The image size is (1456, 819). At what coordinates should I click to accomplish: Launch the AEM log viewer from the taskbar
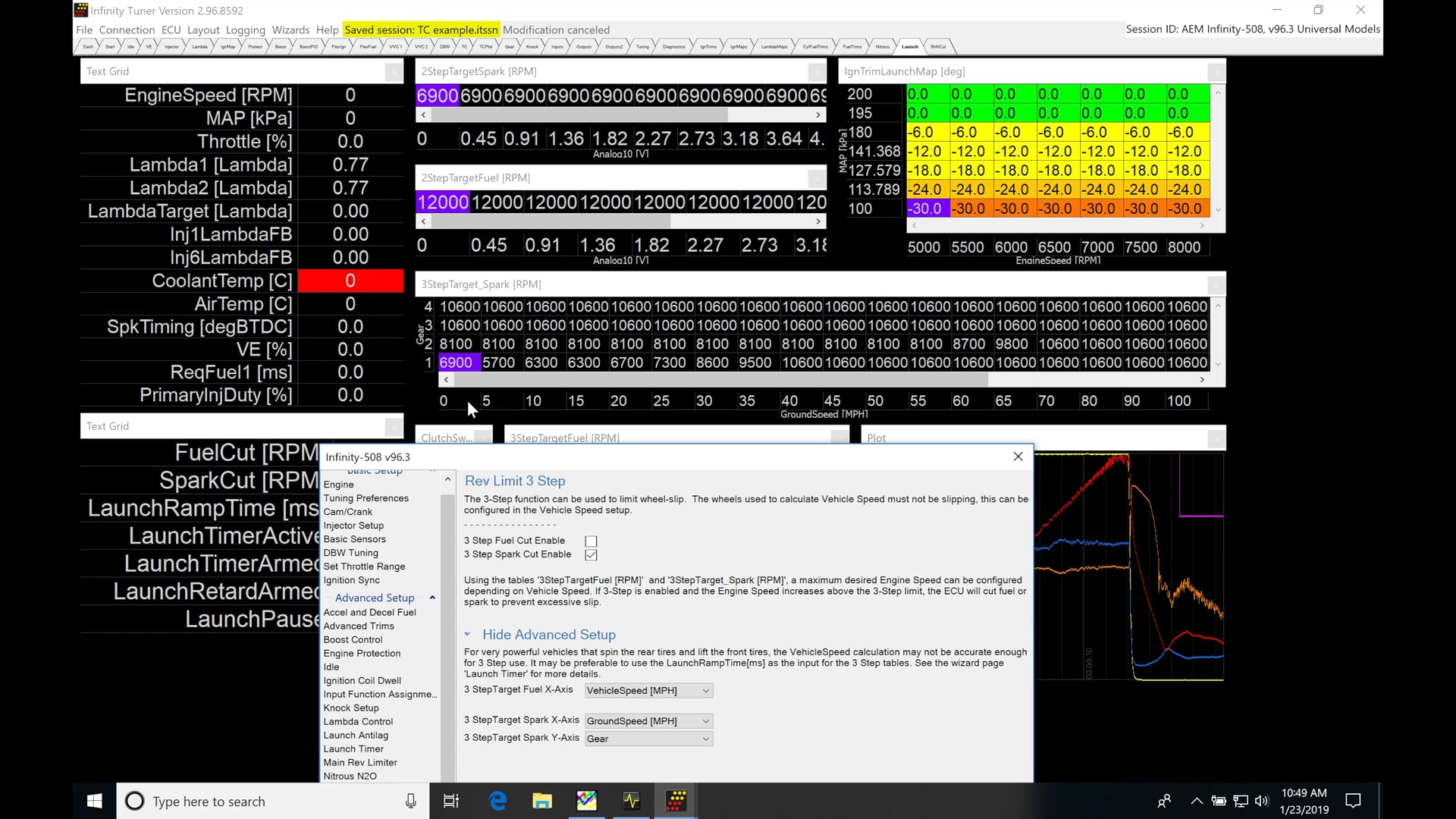point(632,801)
